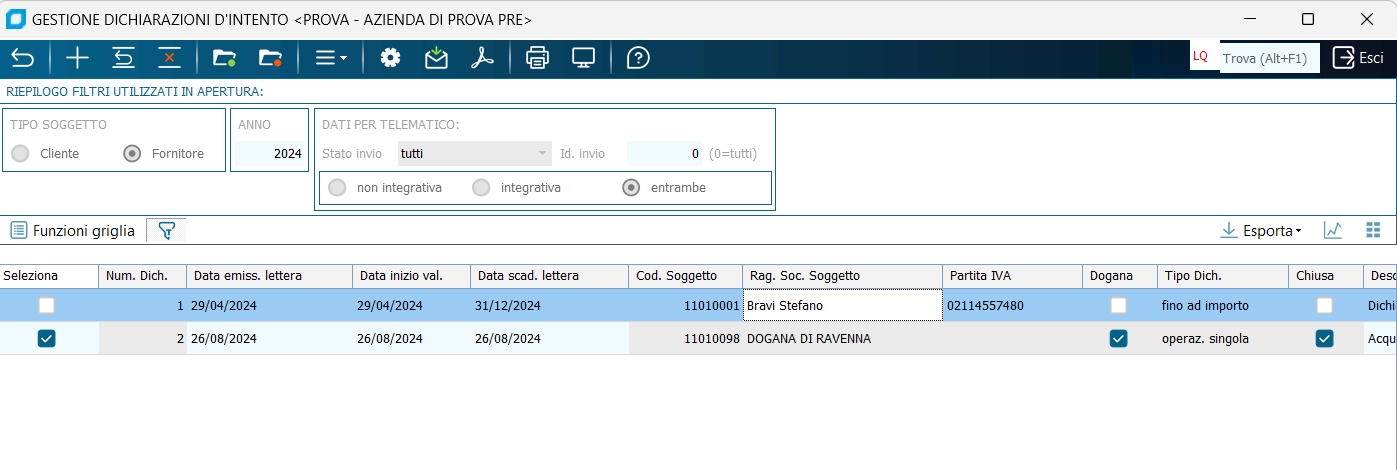This screenshot has height=470, width=1397.
Task: Click the filter funnel tab
Action: (x=167, y=230)
